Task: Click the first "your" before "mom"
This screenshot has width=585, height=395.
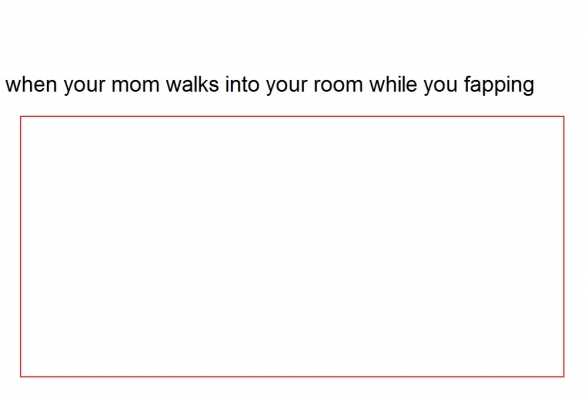Action: pyautogui.click(x=84, y=87)
